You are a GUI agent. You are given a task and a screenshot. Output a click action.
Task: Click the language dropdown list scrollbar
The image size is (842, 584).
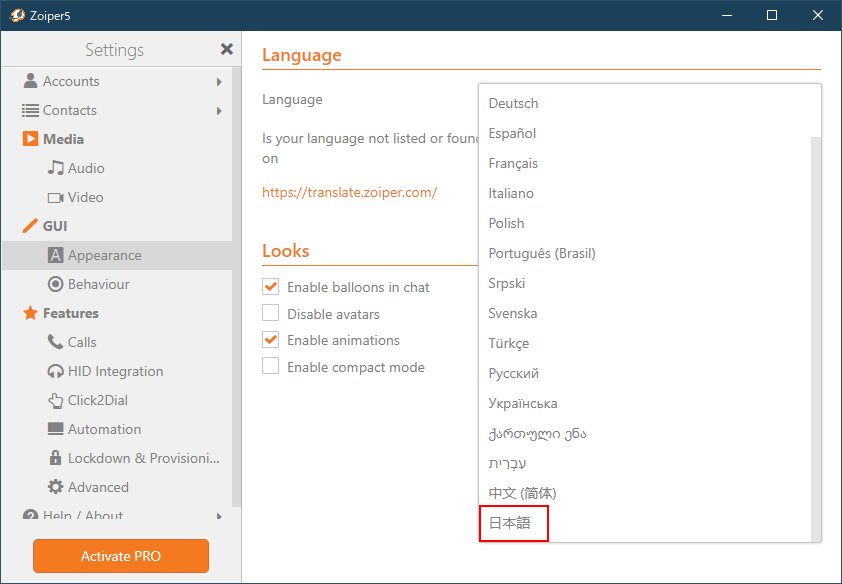pos(816,338)
